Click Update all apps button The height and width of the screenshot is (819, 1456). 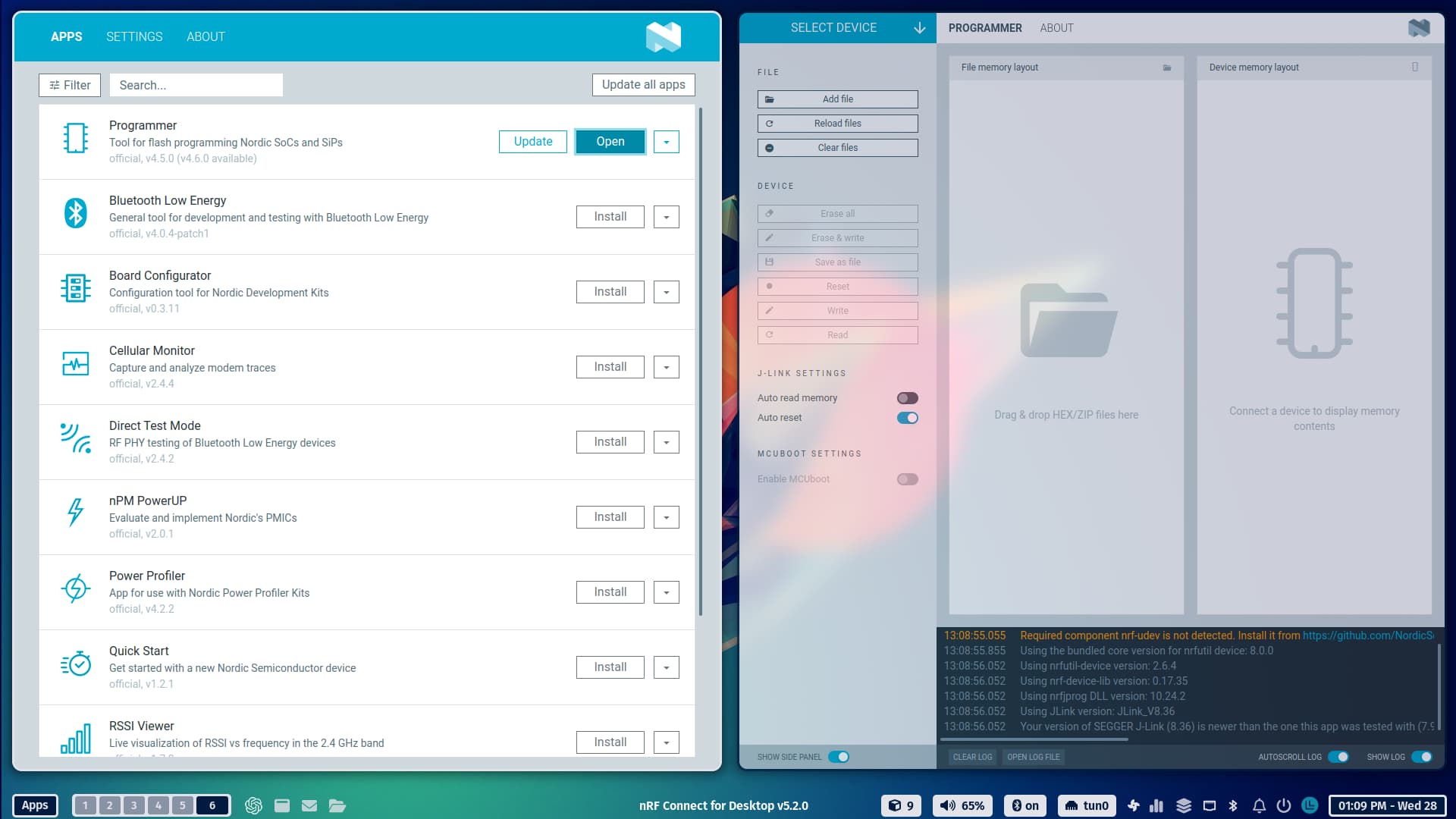pos(644,85)
